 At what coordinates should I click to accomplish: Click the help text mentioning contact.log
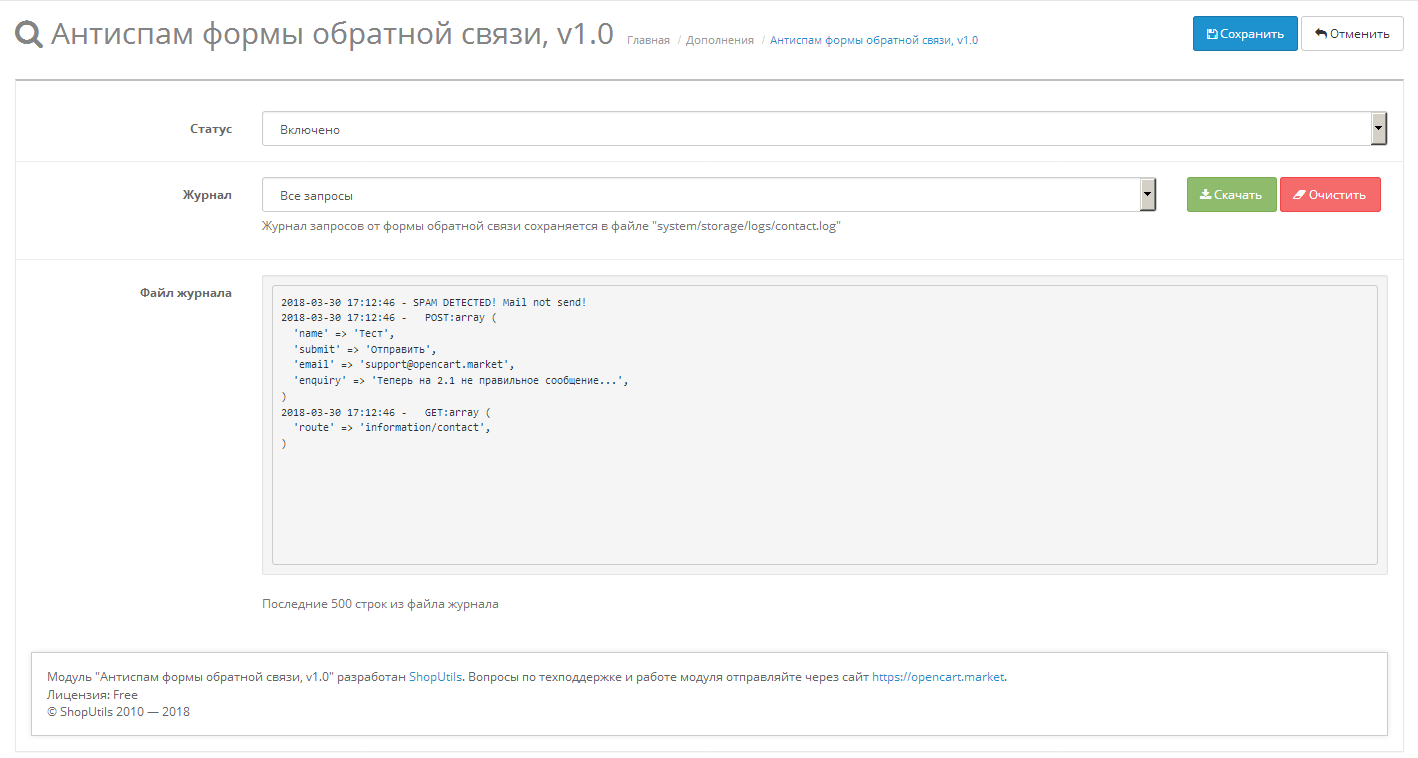coord(551,226)
